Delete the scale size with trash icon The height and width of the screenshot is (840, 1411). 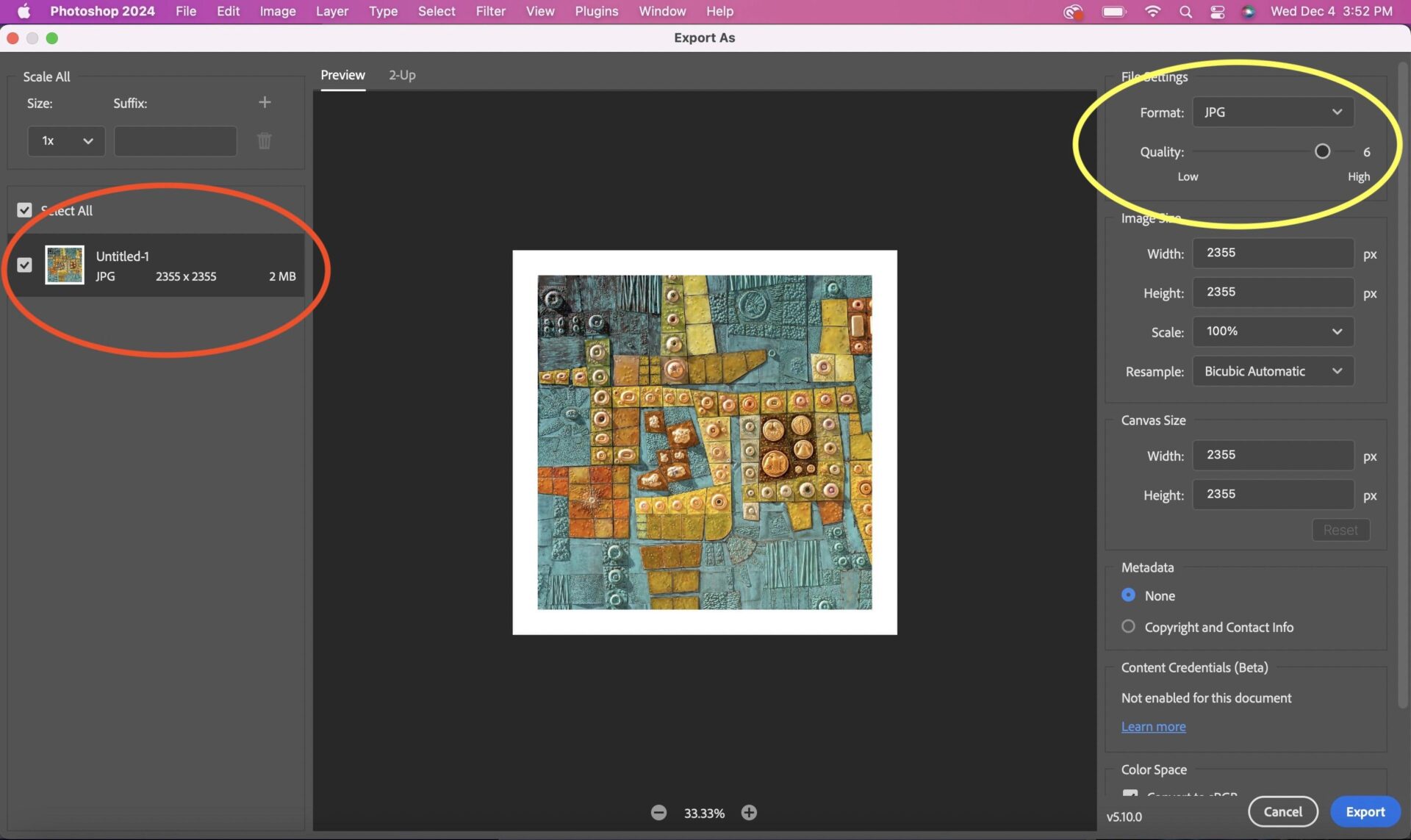point(265,140)
